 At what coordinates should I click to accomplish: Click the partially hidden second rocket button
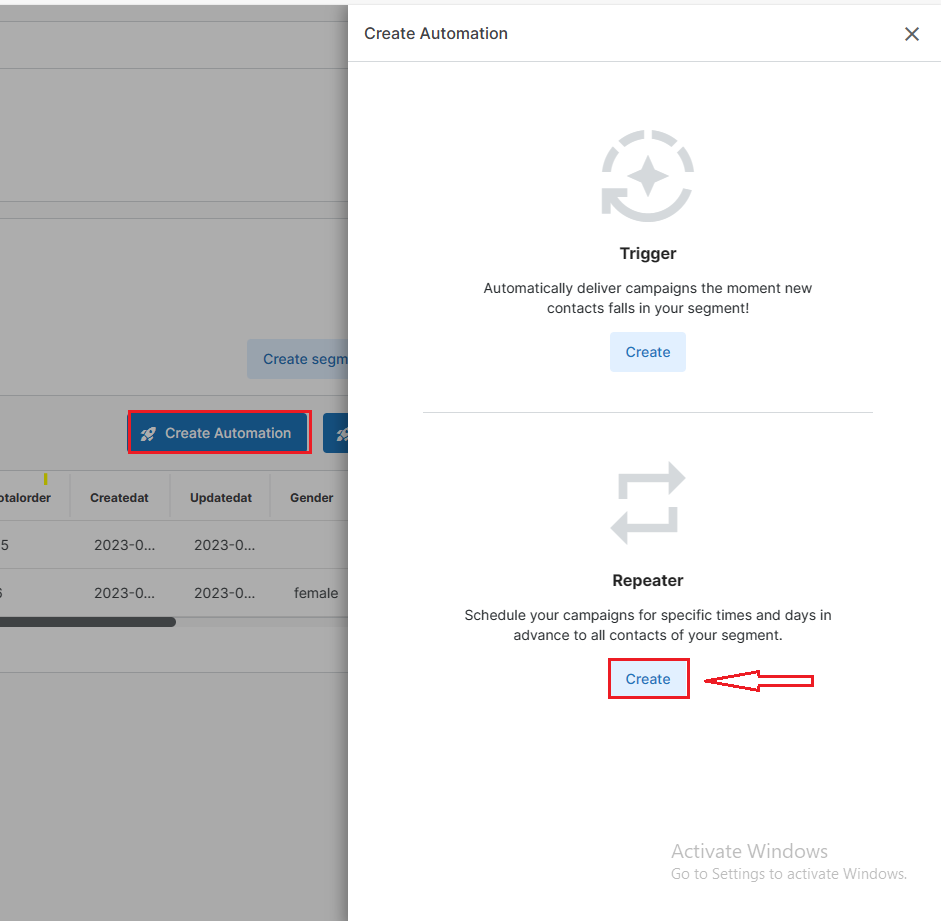(336, 434)
